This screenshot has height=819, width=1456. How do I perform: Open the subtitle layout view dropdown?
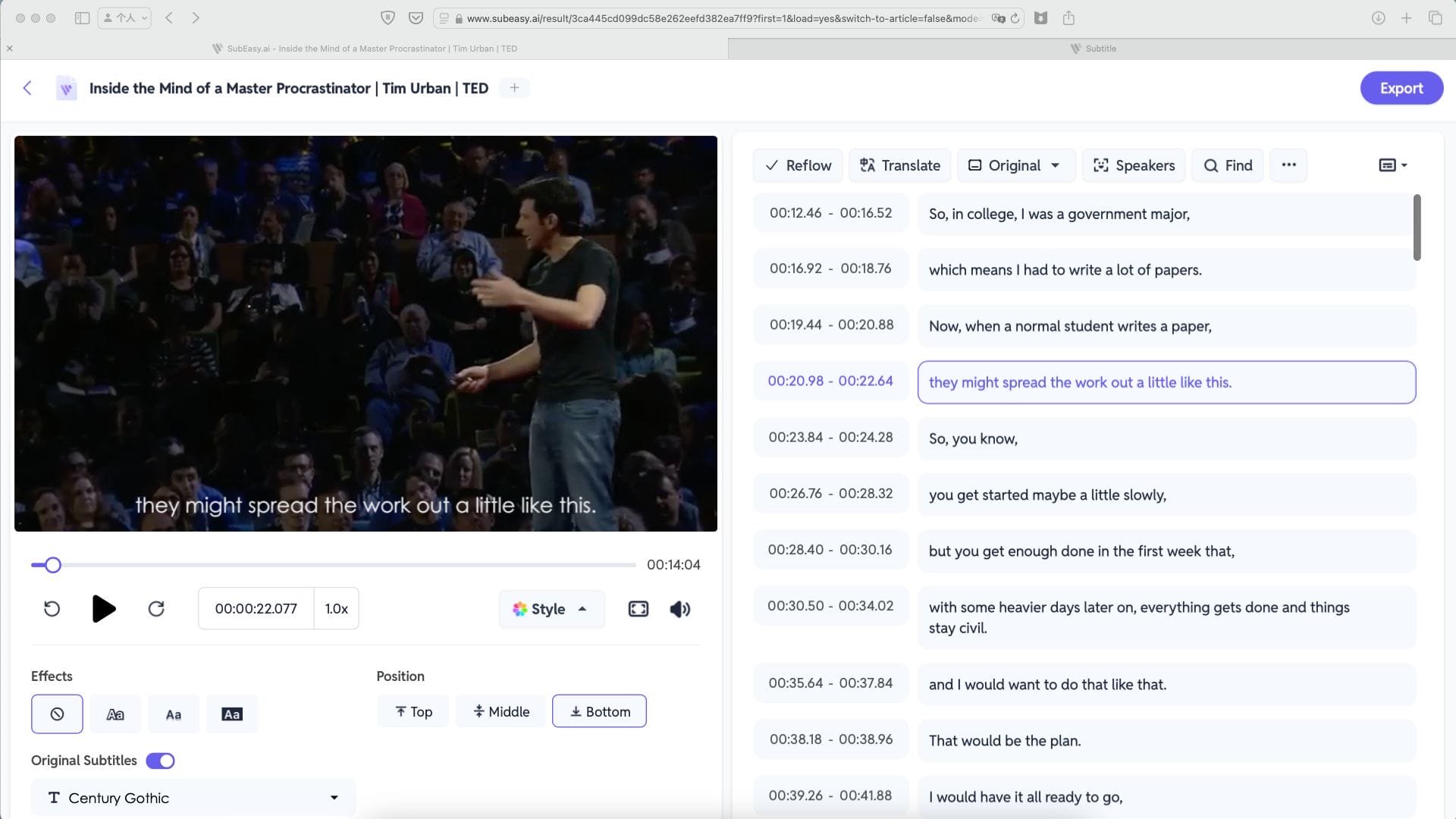1392,165
